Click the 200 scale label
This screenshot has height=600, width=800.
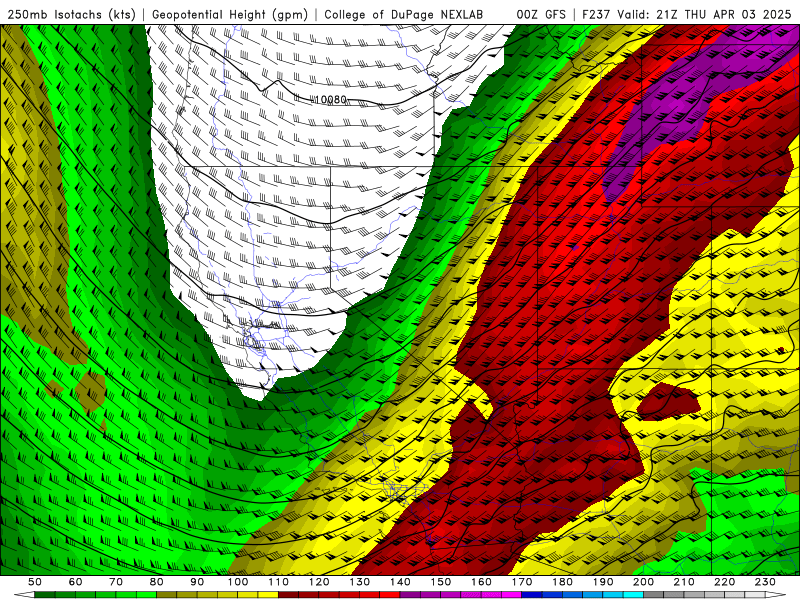point(643,582)
